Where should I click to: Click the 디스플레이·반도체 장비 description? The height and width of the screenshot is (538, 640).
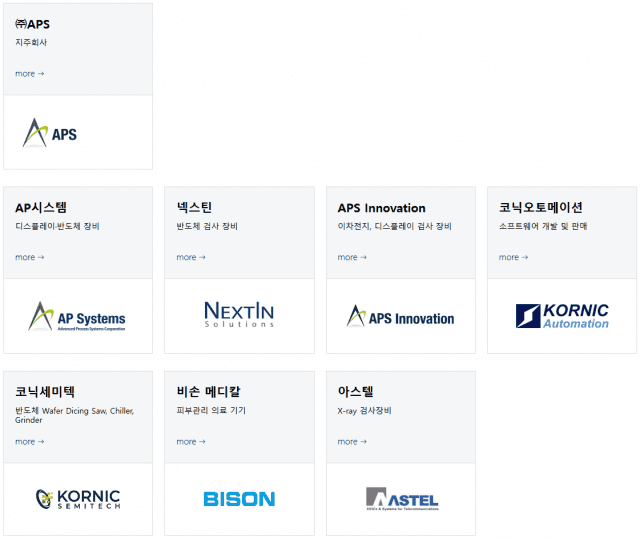coord(57,226)
